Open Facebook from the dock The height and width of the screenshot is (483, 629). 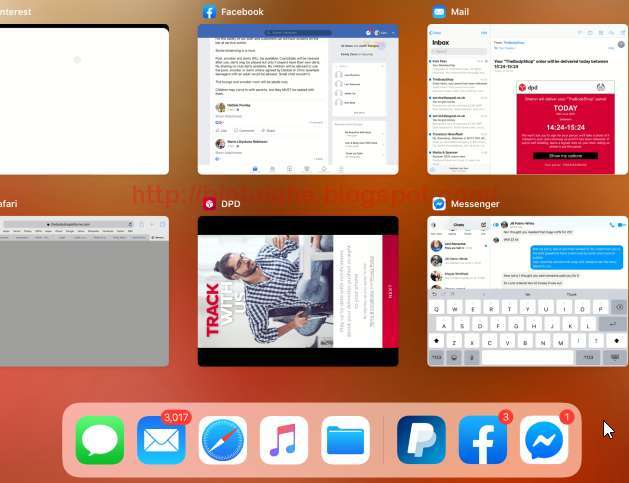(483, 440)
